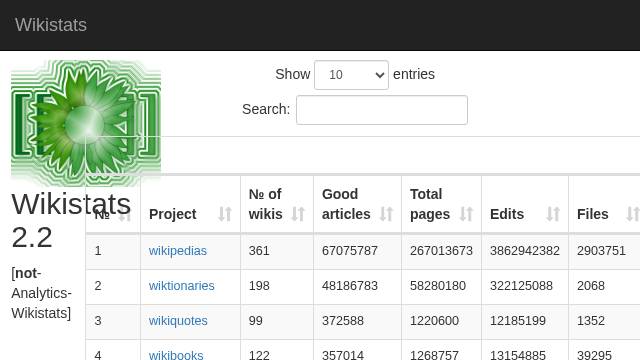Sort by № of wikis column
The image size is (640, 360).
(277, 204)
